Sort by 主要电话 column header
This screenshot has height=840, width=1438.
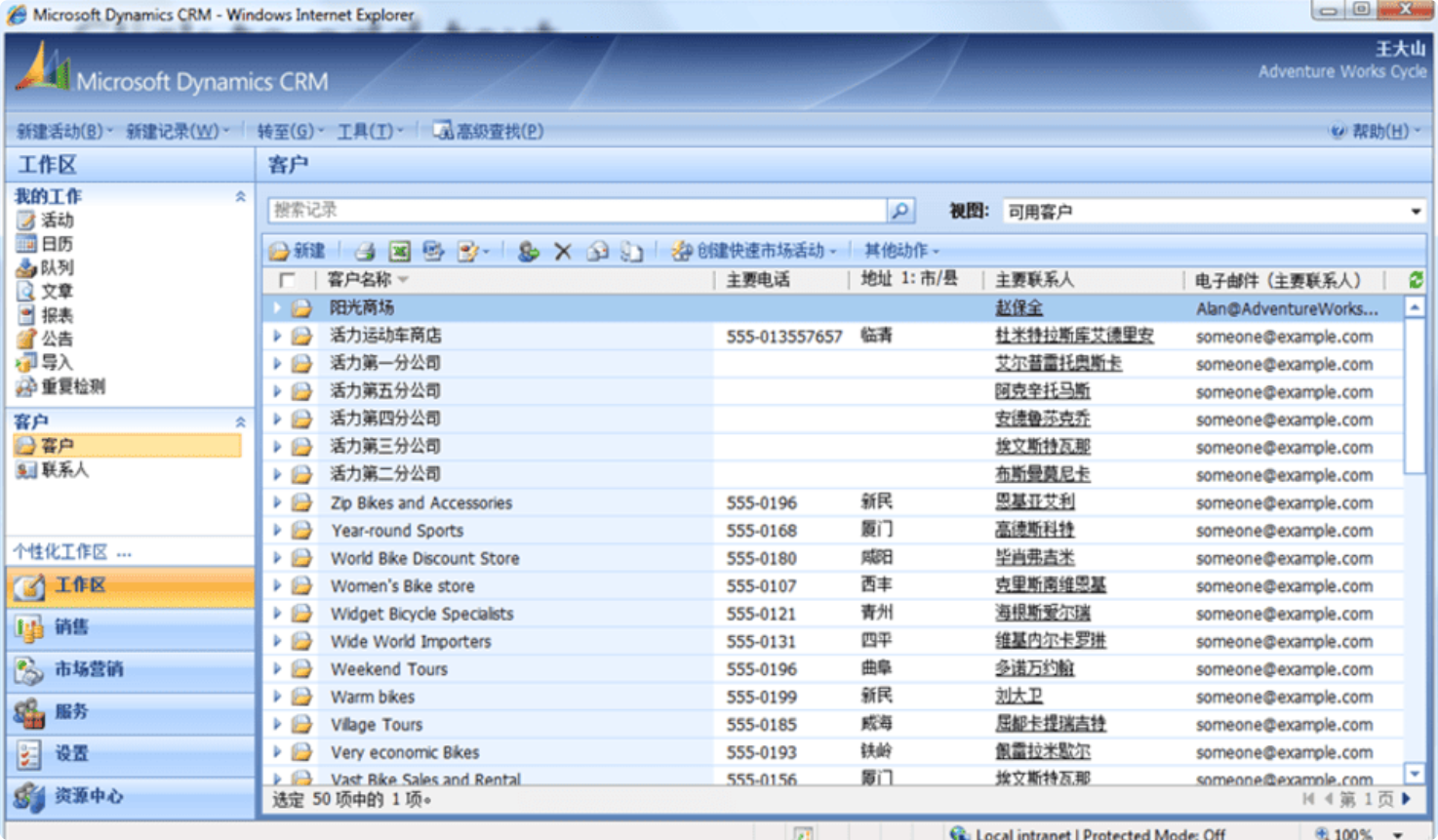click(758, 280)
